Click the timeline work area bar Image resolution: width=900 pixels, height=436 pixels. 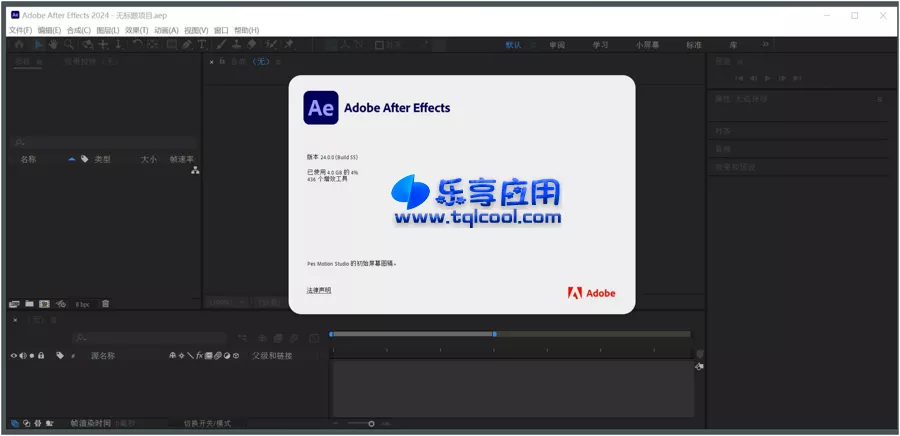pos(412,334)
